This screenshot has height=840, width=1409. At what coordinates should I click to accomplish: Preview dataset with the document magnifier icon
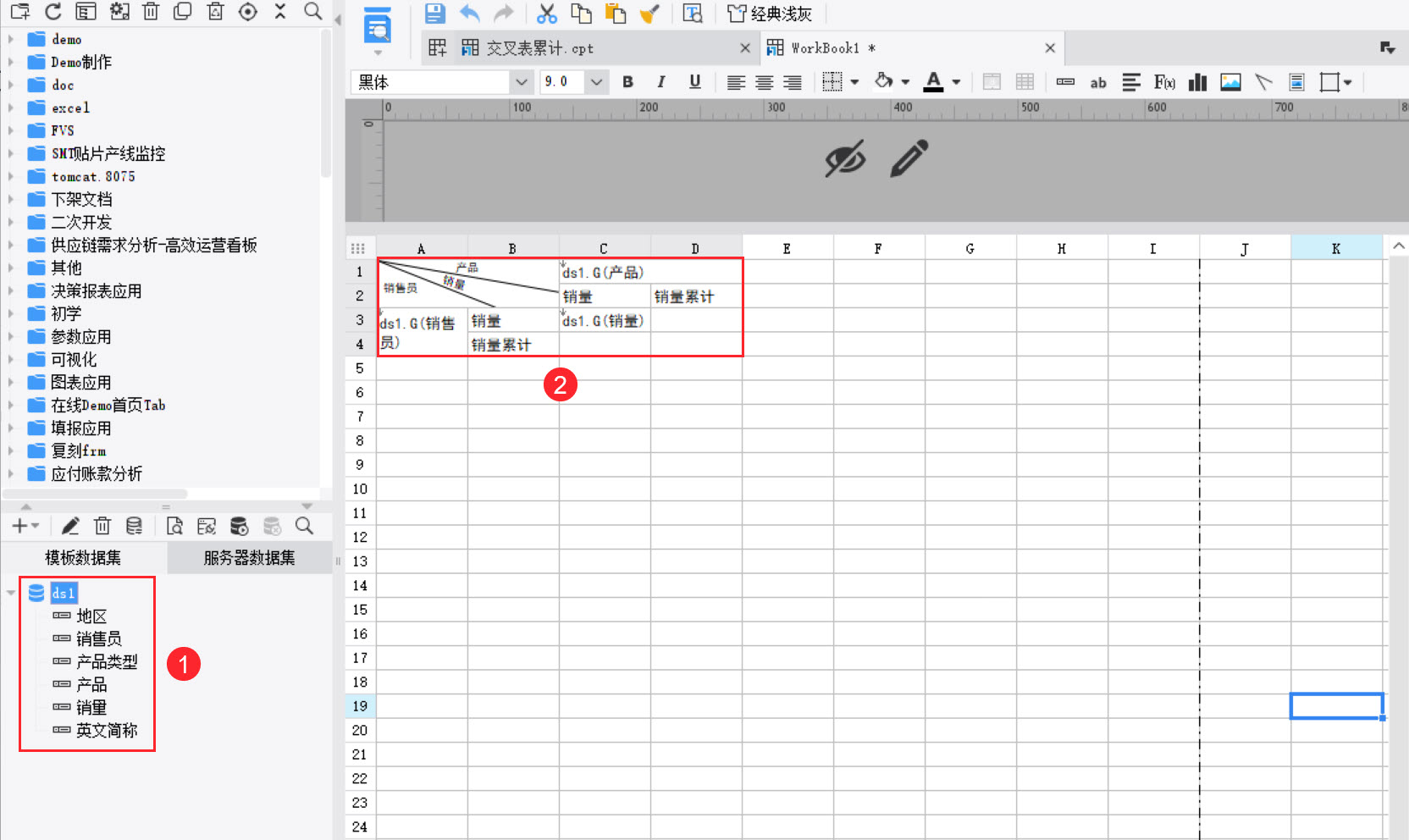point(174,527)
